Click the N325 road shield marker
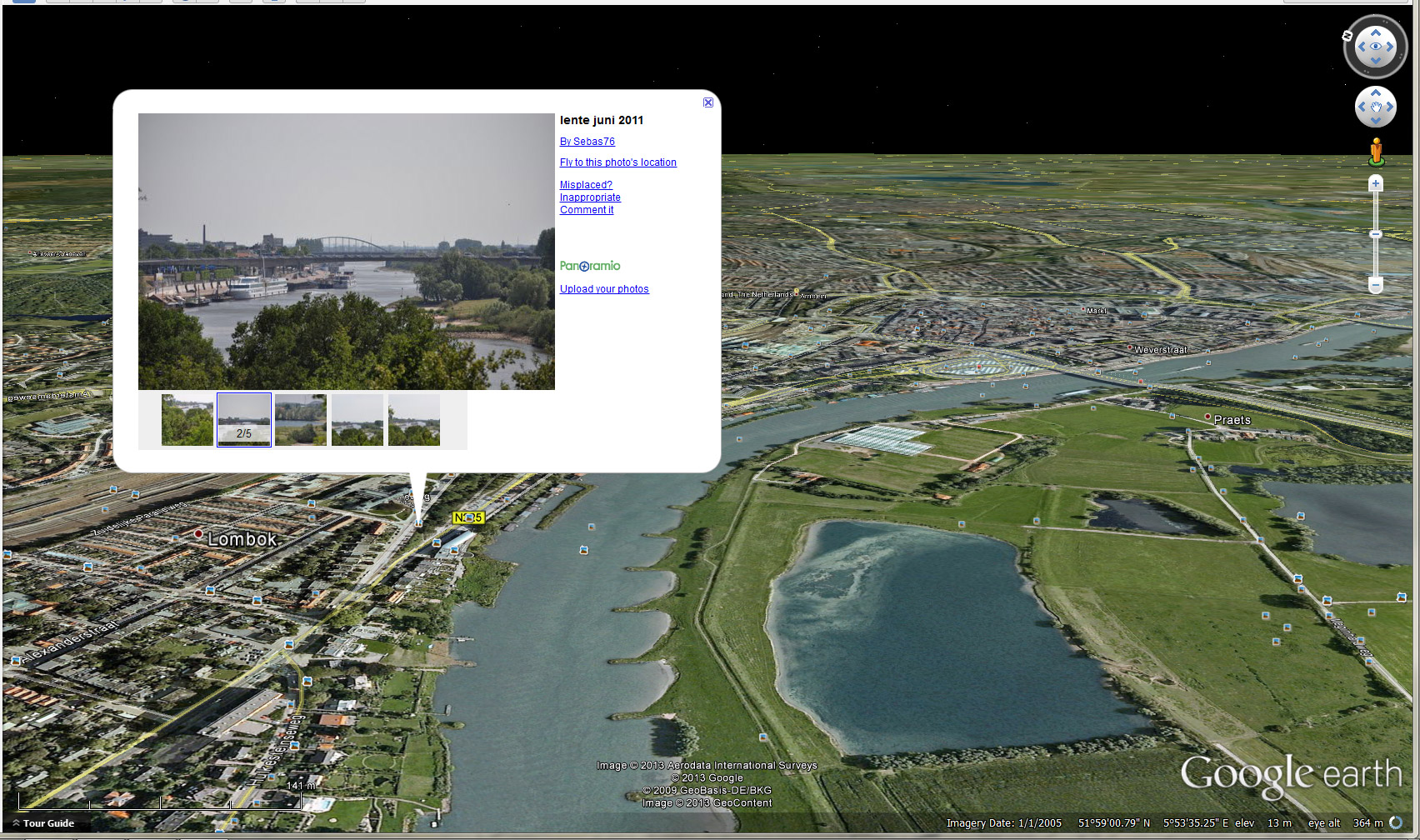This screenshot has width=1420, height=840. coord(467,517)
